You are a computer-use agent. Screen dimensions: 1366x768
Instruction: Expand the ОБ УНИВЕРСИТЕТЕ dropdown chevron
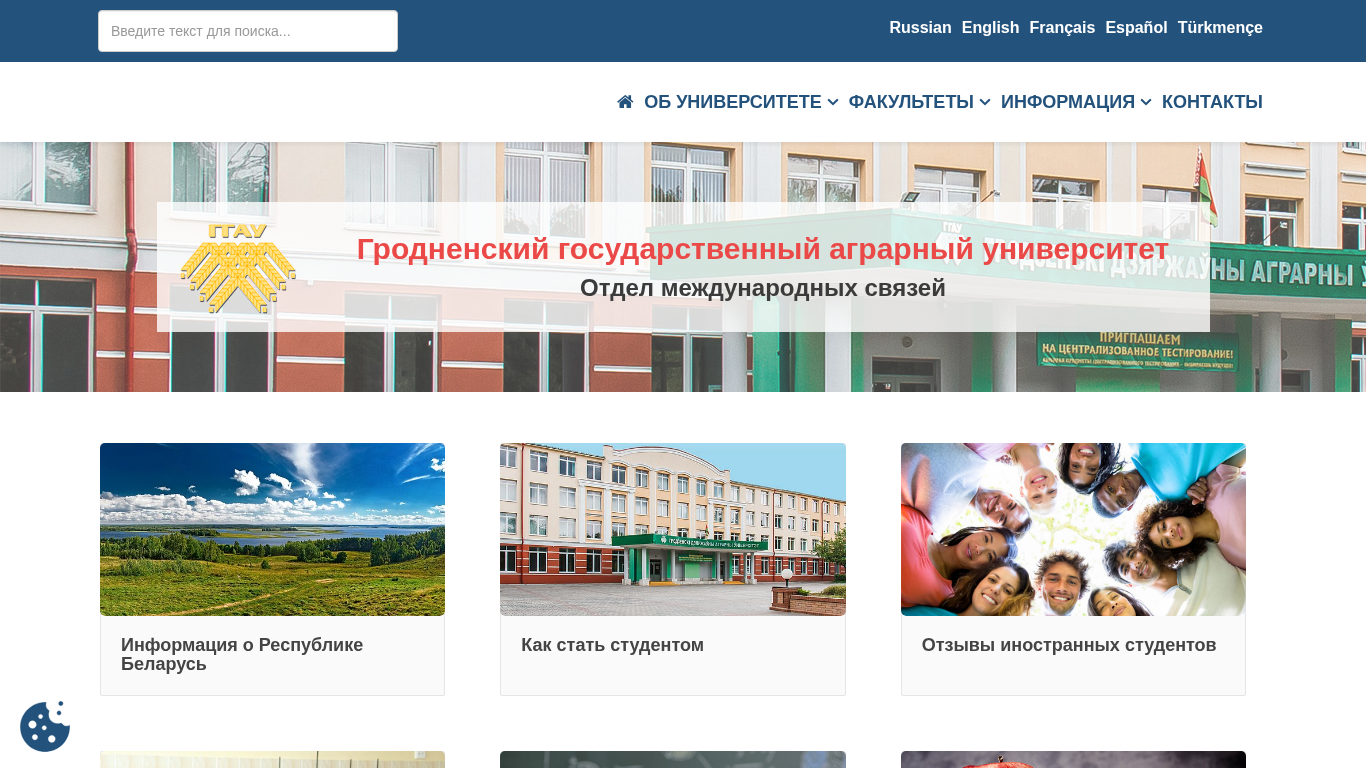[x=833, y=102]
